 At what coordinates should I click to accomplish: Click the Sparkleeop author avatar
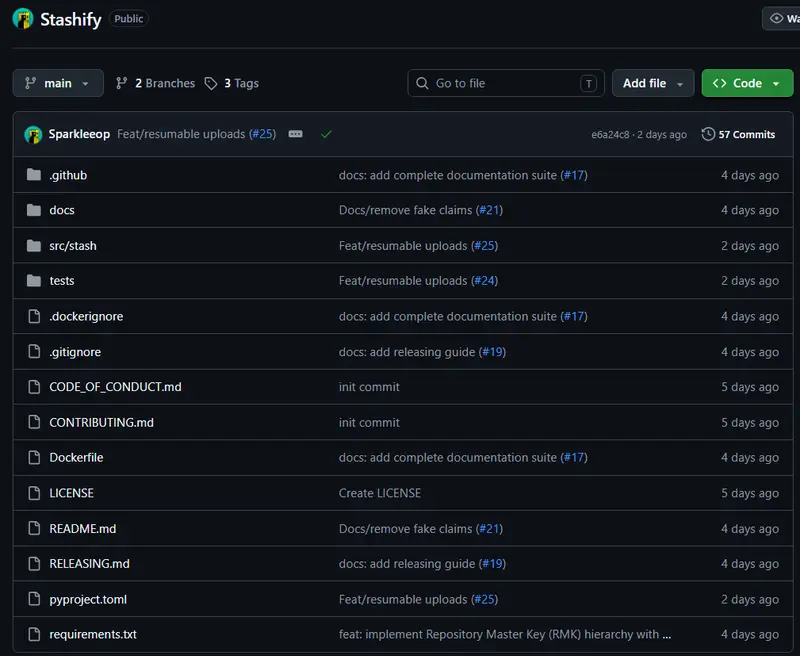point(33,135)
